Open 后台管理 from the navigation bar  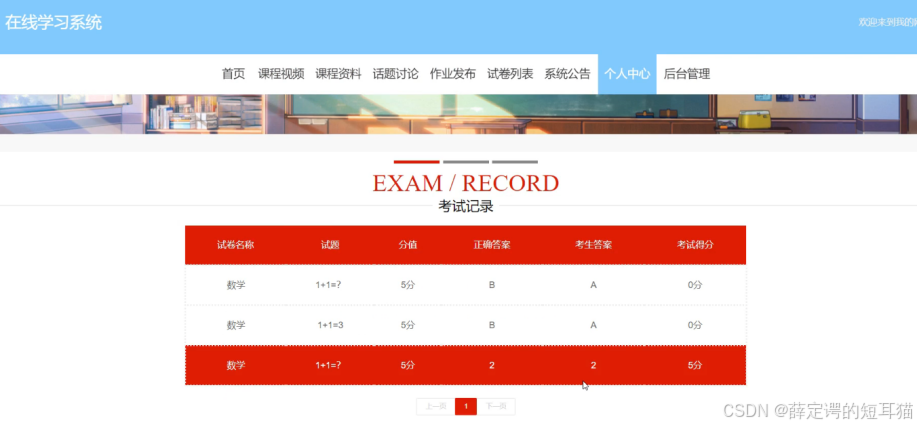click(687, 74)
